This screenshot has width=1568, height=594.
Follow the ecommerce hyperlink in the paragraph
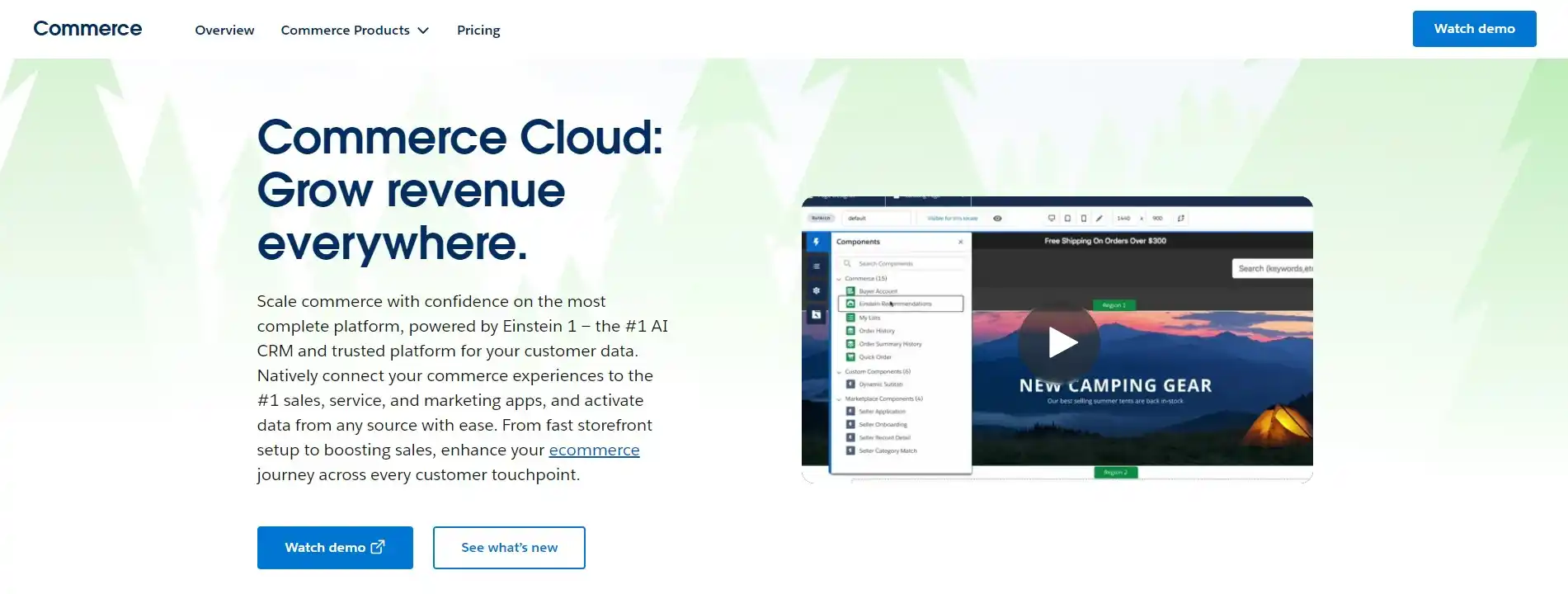594,450
